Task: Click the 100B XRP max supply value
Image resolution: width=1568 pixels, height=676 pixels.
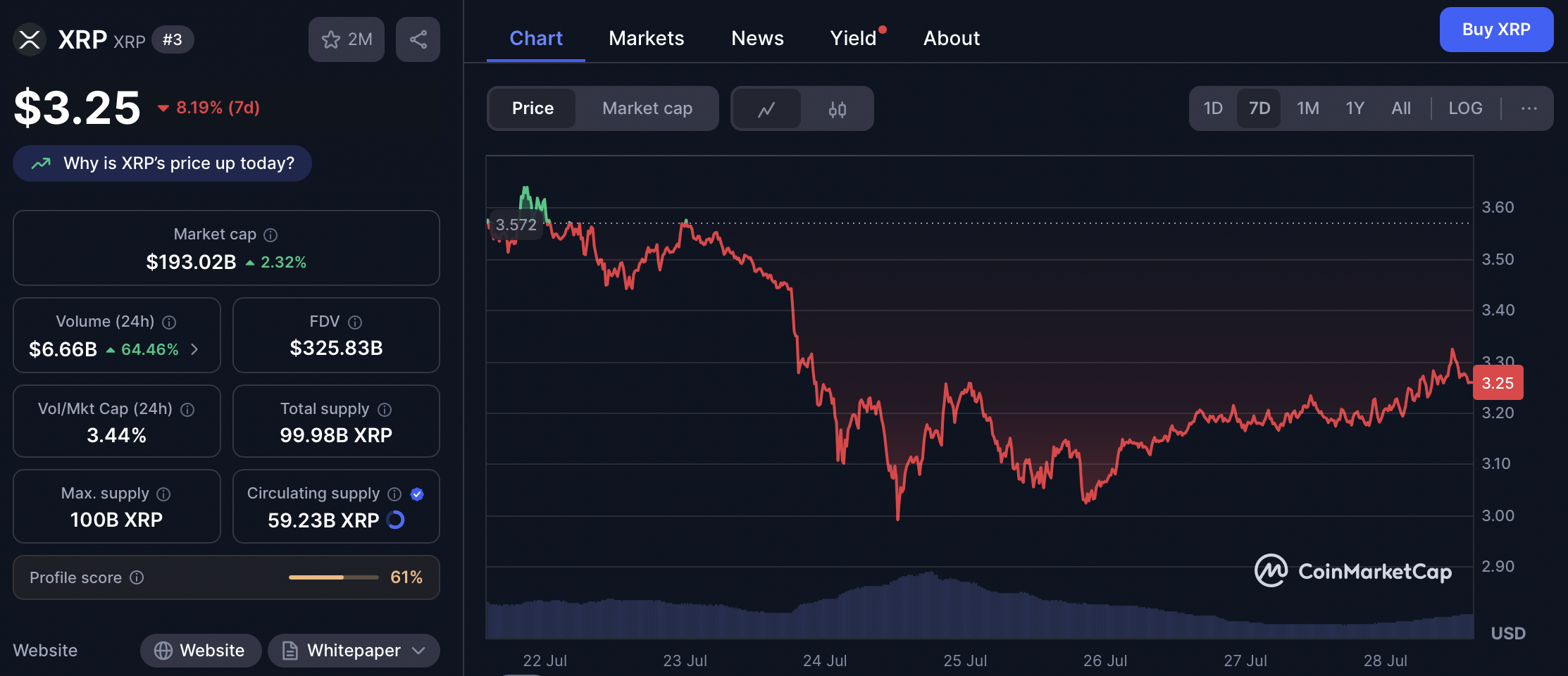Action: tap(116, 520)
